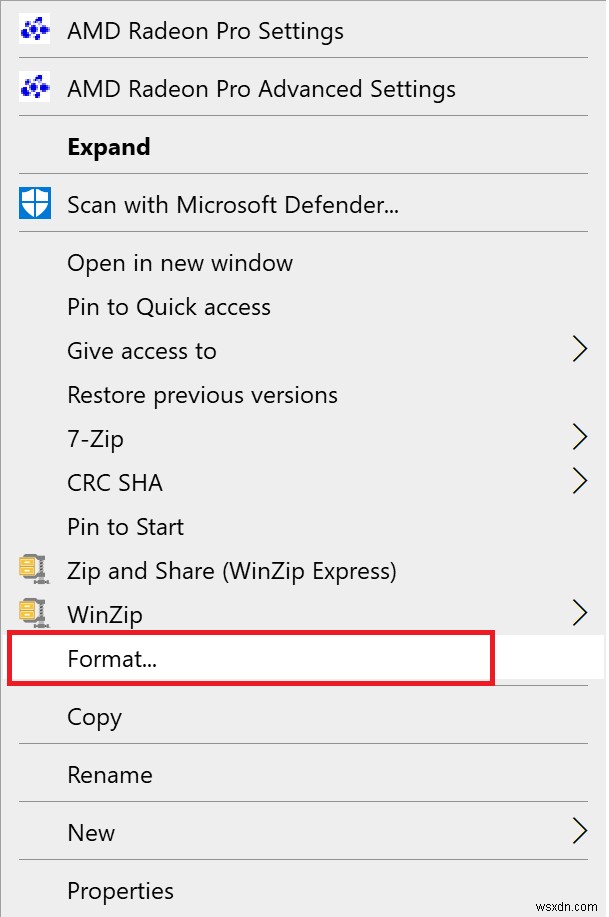Expand the 7-Zip submenu chevron

click(x=580, y=437)
